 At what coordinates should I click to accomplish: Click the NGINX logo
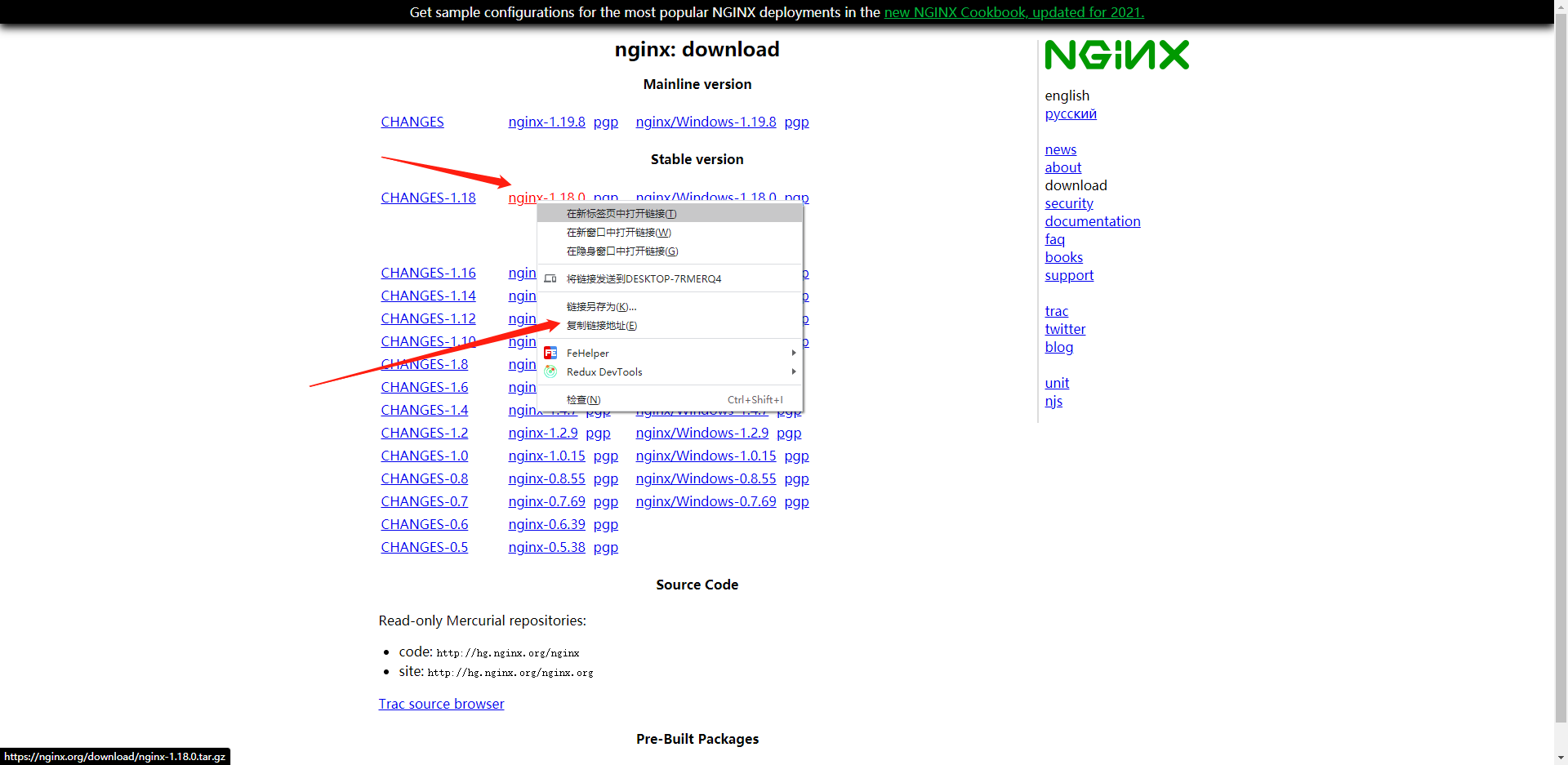[1116, 56]
